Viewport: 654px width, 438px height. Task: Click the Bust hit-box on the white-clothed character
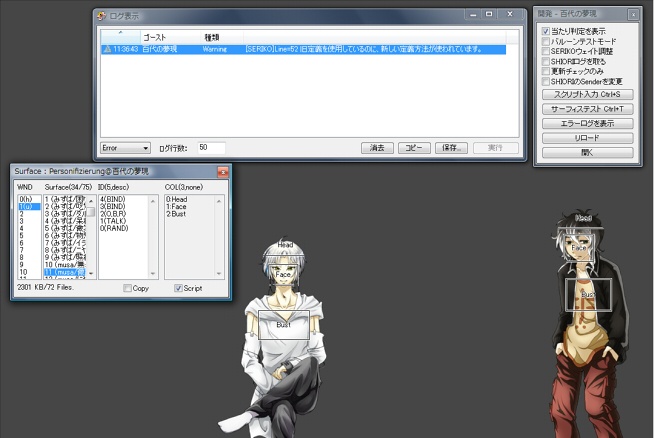284,325
